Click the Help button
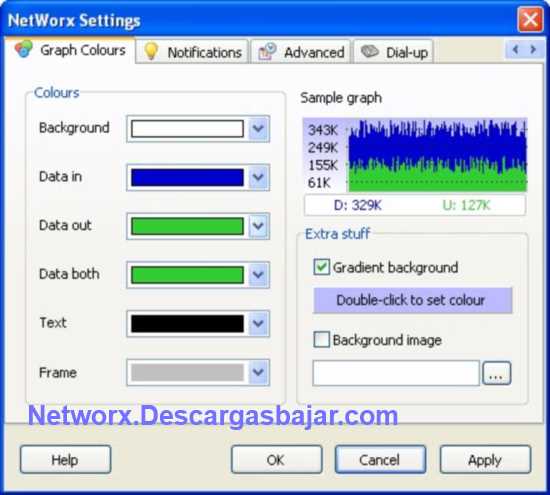The image size is (550, 495). pos(66,460)
